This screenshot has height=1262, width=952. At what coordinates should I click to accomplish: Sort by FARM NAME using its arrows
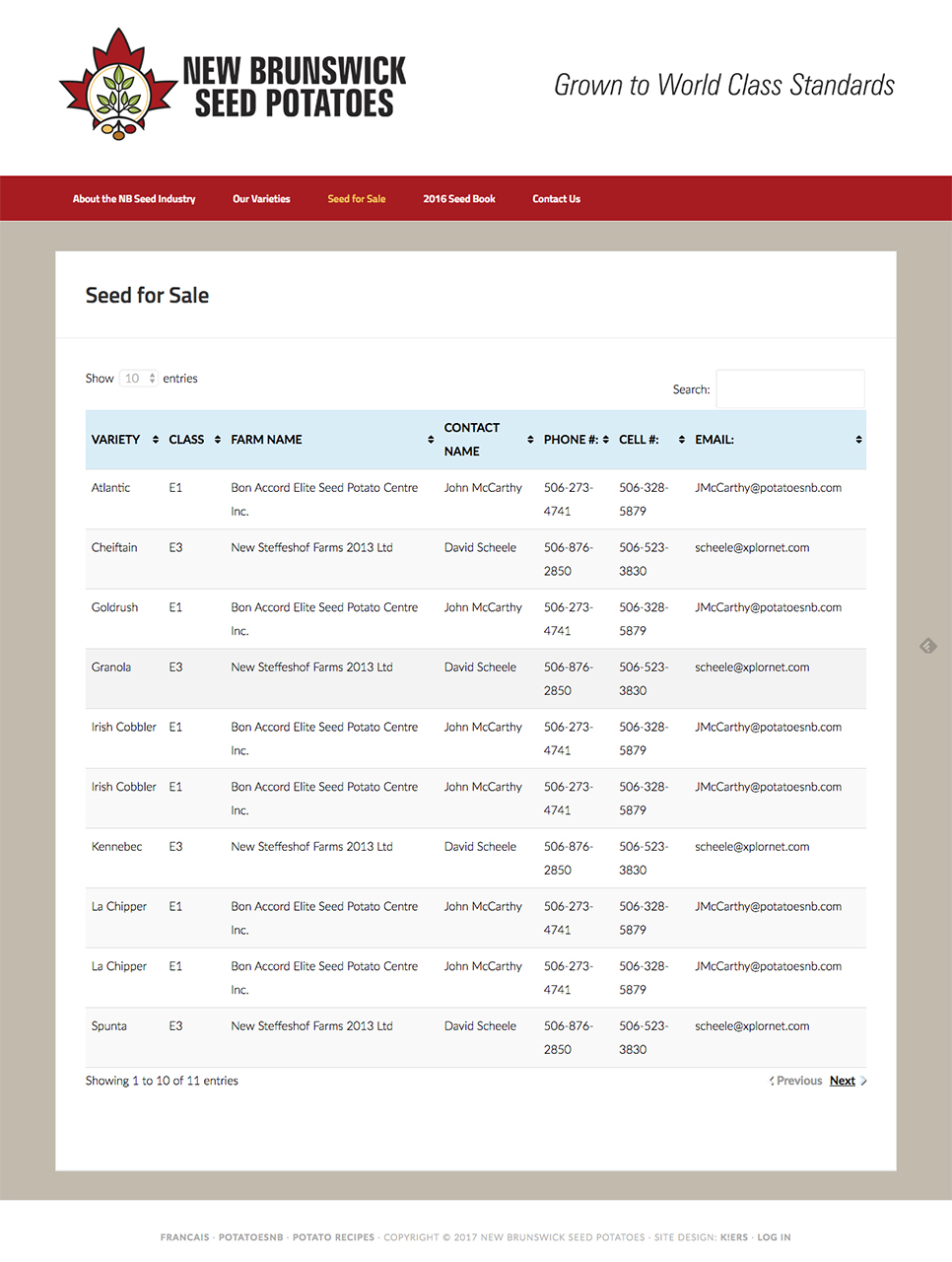pyautogui.click(x=431, y=440)
